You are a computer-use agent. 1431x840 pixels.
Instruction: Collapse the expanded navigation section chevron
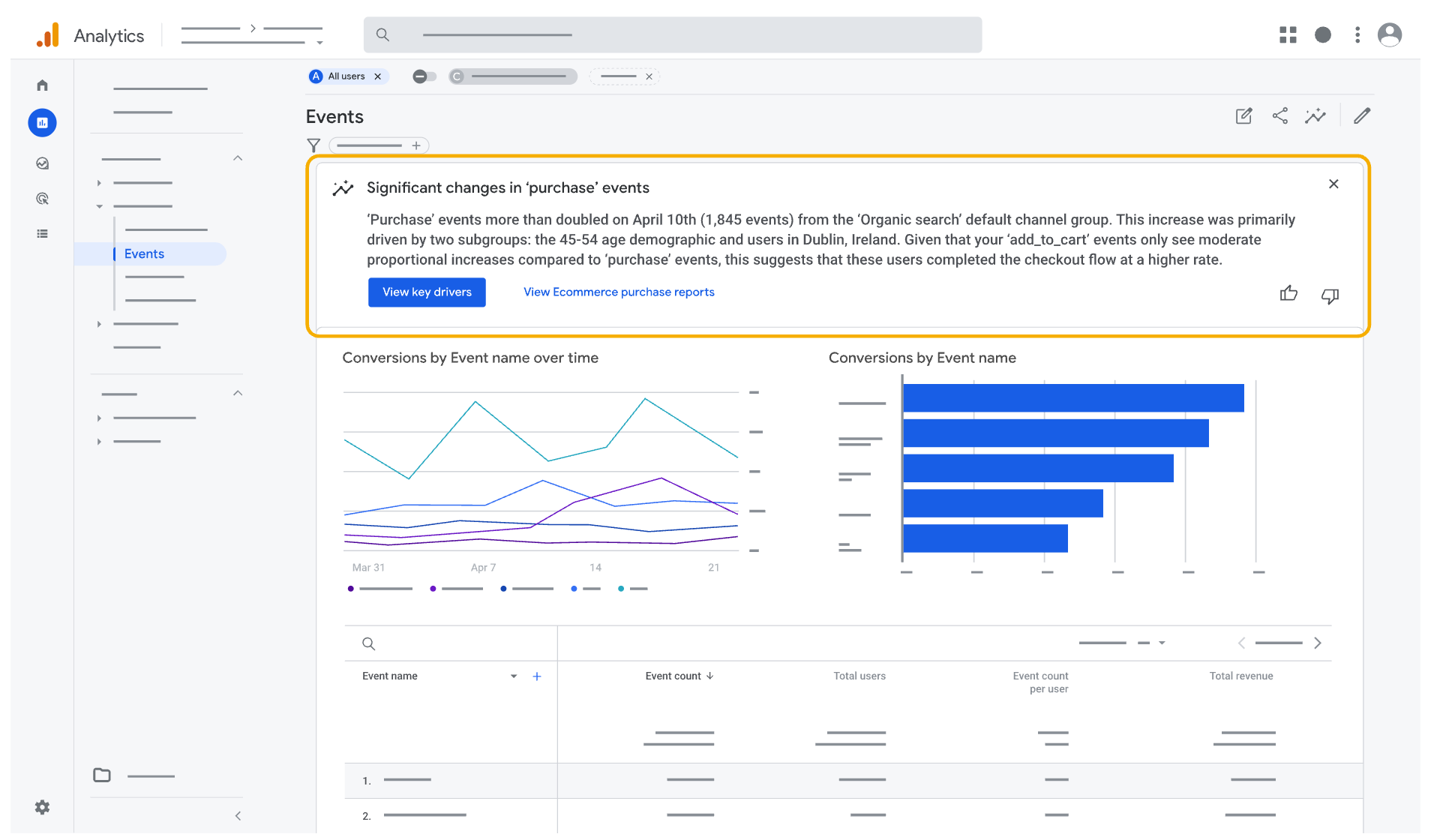[237, 157]
